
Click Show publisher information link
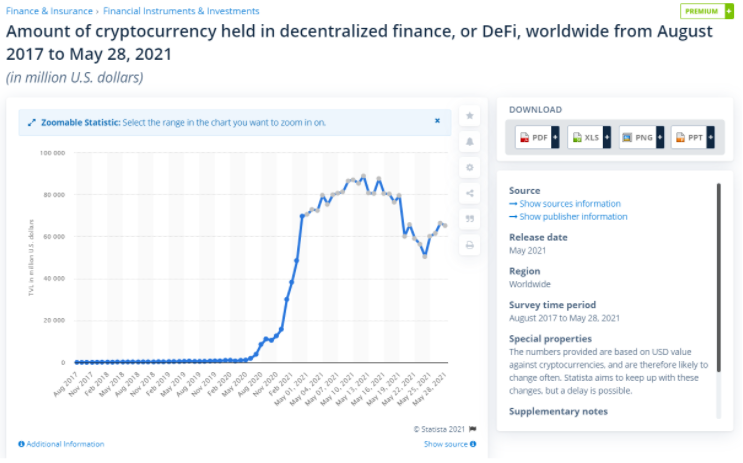[568, 217]
